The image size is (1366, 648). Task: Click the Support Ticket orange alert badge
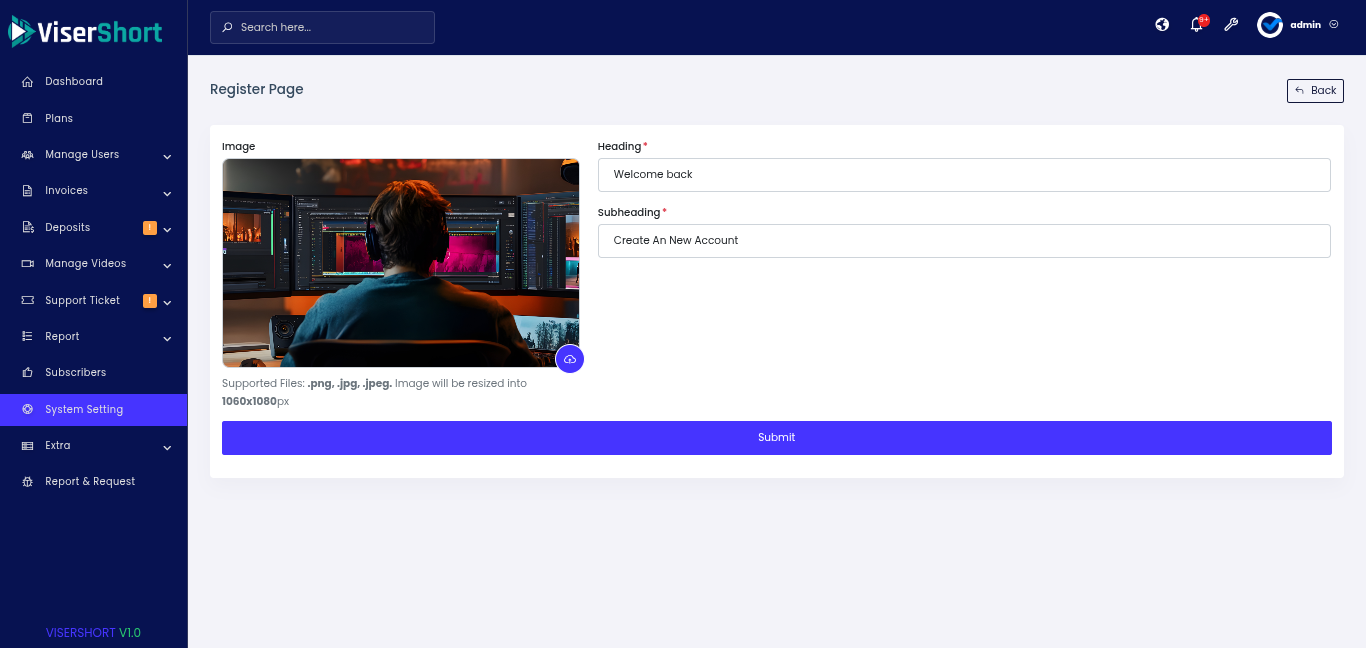150,301
